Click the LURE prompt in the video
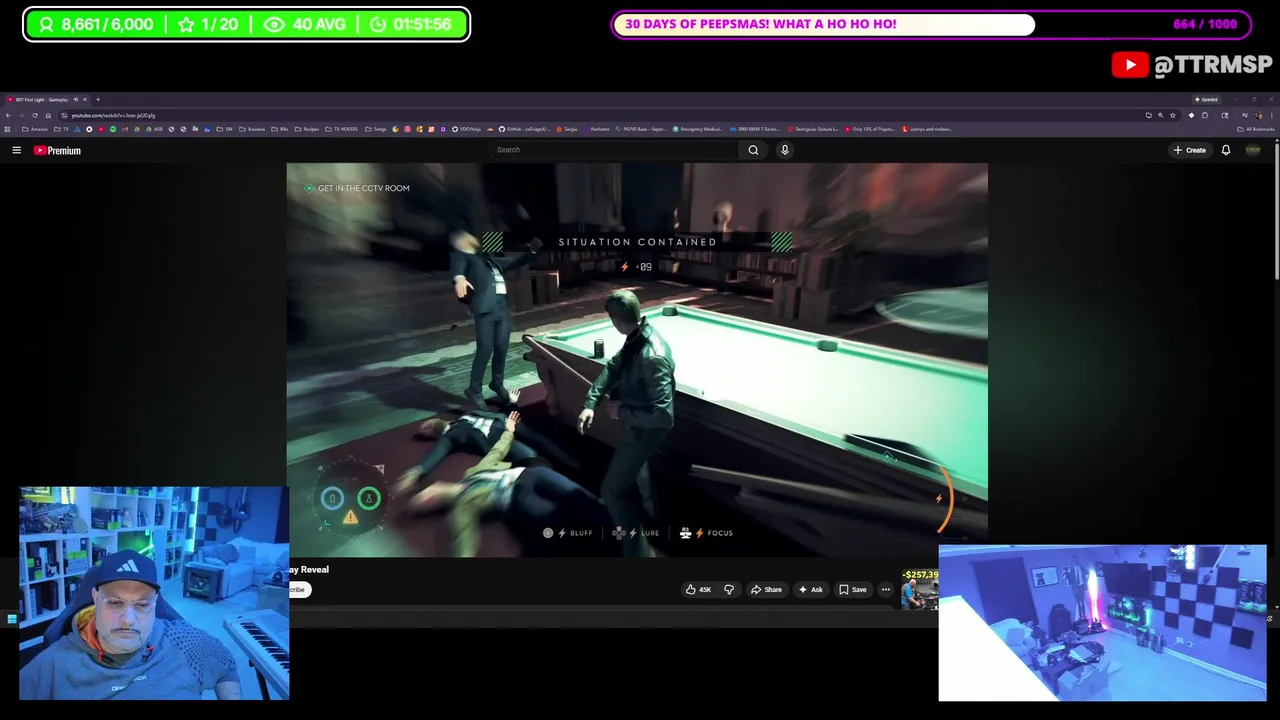The height and width of the screenshot is (720, 1280). coord(636,533)
